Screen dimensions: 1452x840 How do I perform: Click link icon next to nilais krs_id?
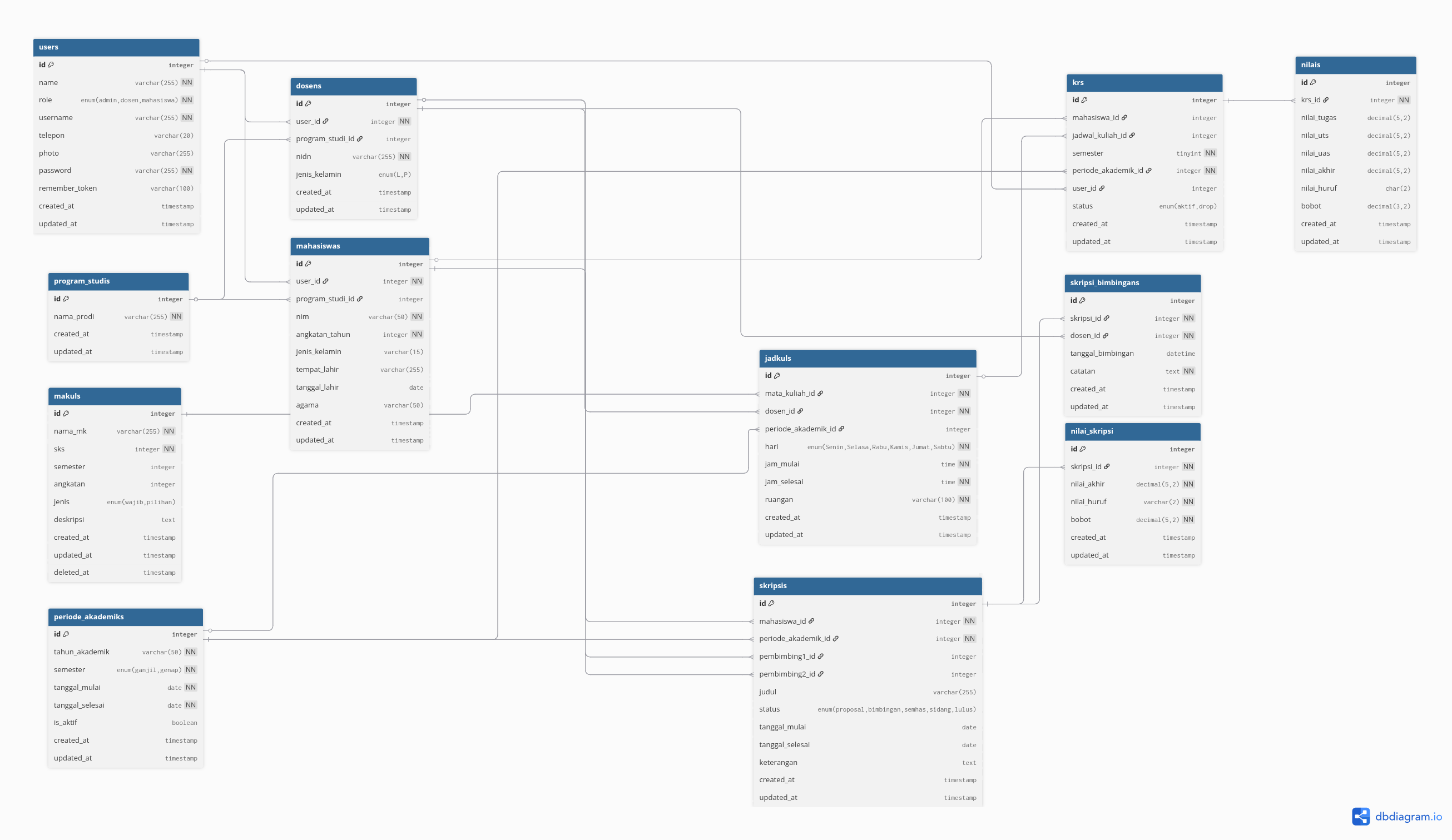pyautogui.click(x=1326, y=100)
